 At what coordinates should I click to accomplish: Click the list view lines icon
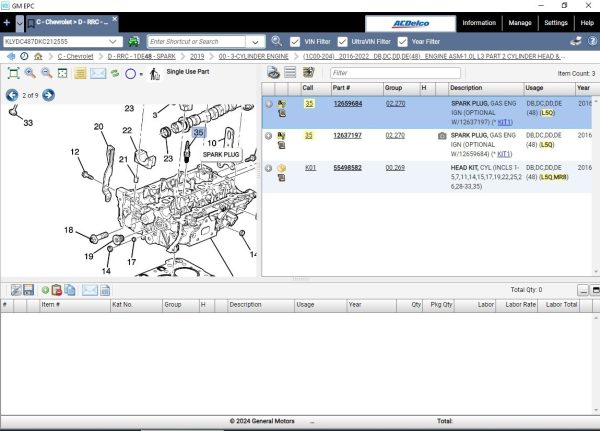[x=290, y=72]
